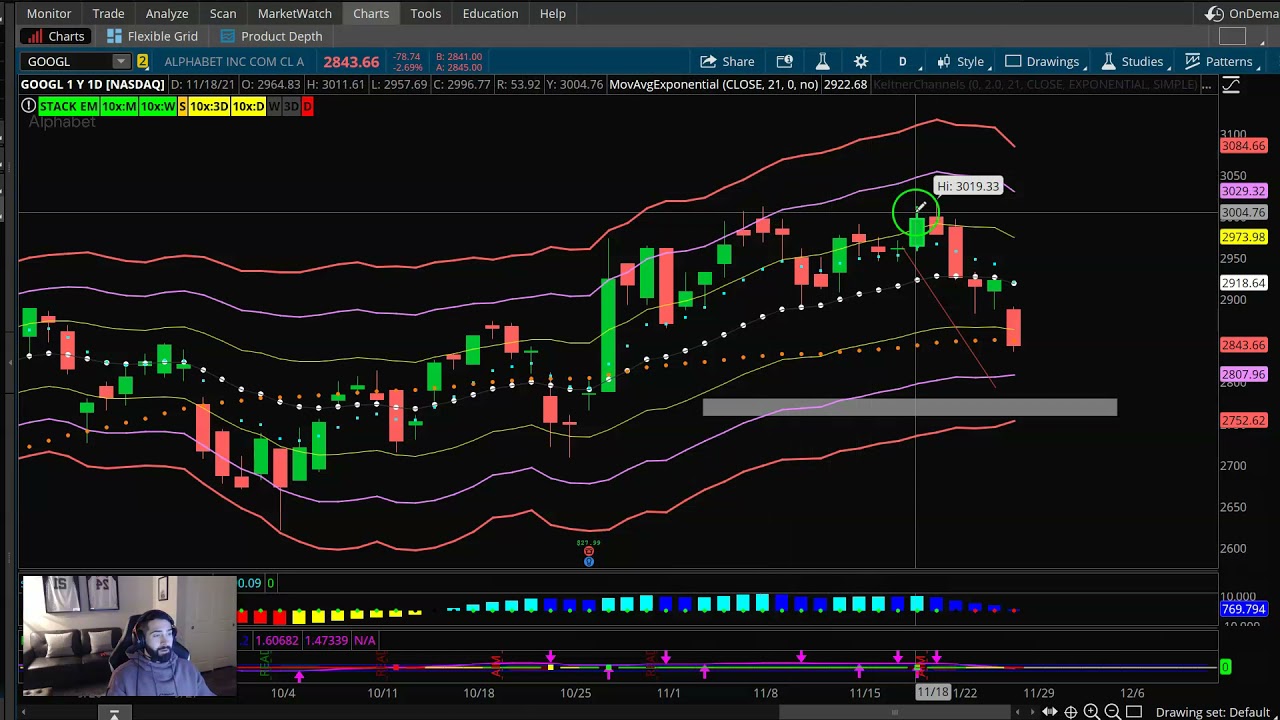Click the blue 769.794 indicator value label
Image resolution: width=1280 pixels, height=720 pixels.
click(1243, 609)
